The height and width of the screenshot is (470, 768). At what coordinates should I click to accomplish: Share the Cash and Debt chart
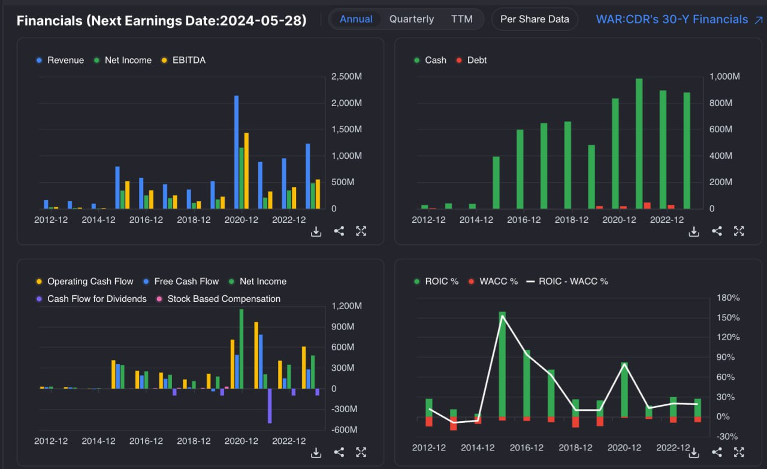tap(717, 231)
